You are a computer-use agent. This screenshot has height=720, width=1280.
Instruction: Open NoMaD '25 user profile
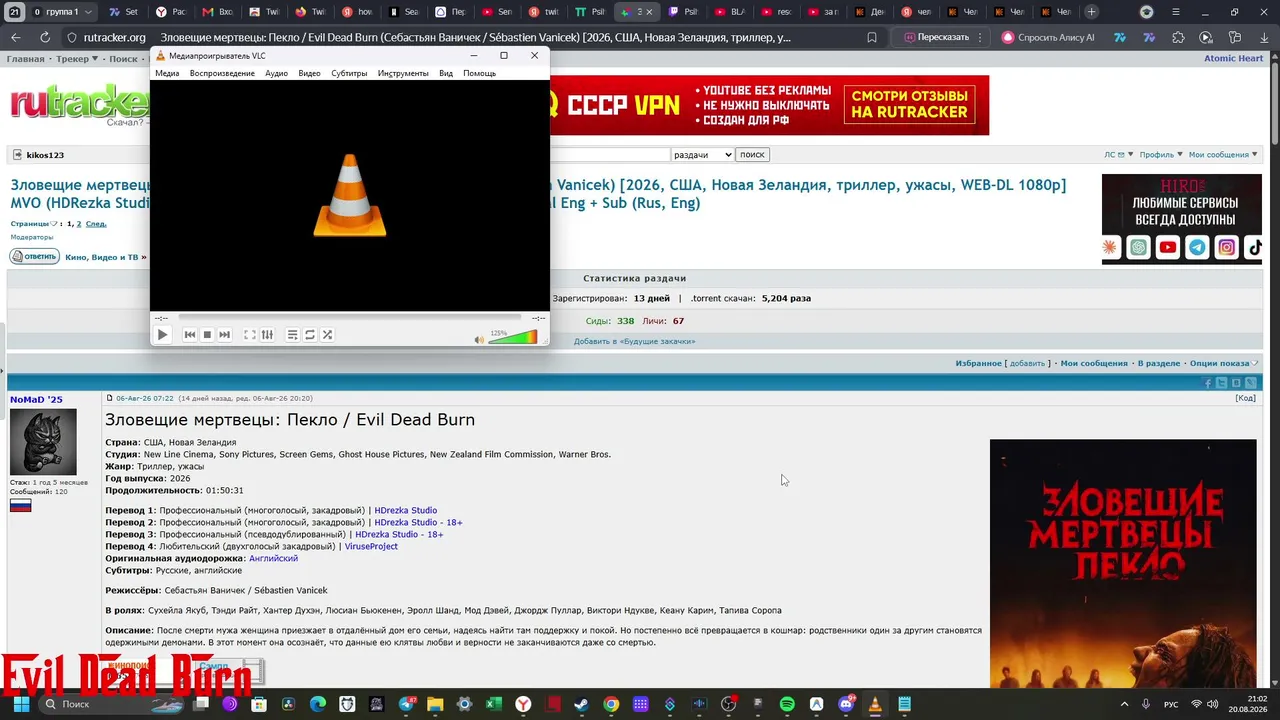36,400
